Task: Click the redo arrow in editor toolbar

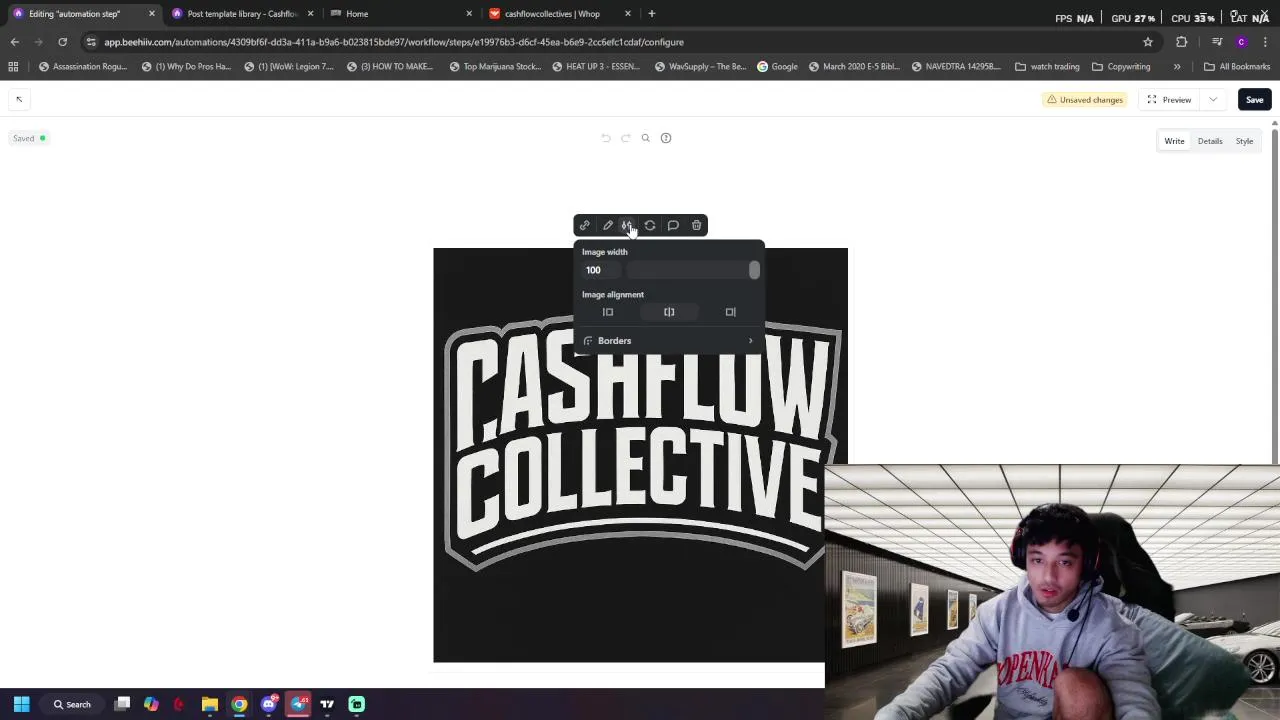Action: [x=626, y=138]
